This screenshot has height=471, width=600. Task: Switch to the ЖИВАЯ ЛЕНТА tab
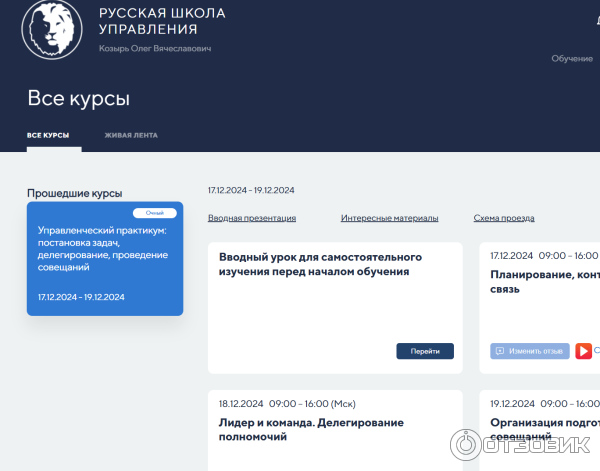[x=131, y=135]
